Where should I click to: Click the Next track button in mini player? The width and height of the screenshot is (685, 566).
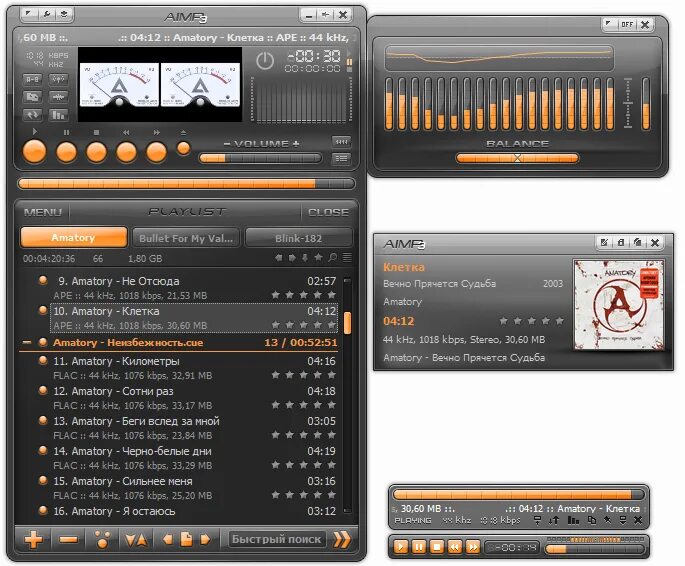[x=472, y=547]
